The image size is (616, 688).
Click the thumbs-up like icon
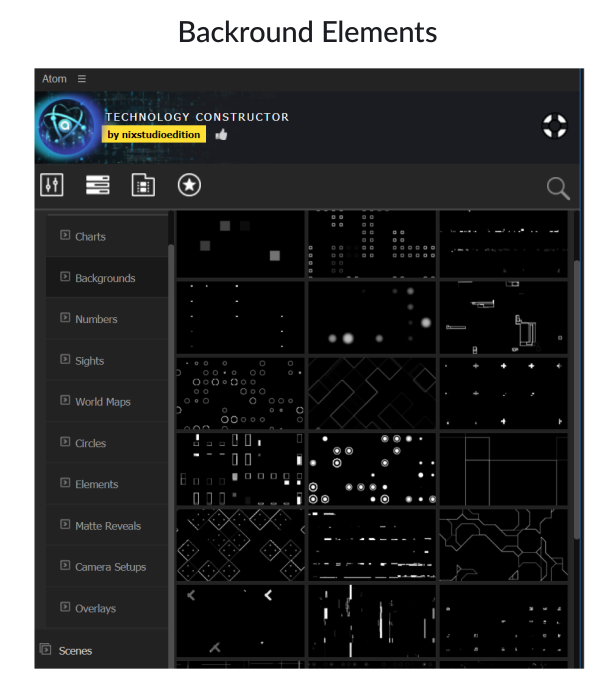point(221,135)
